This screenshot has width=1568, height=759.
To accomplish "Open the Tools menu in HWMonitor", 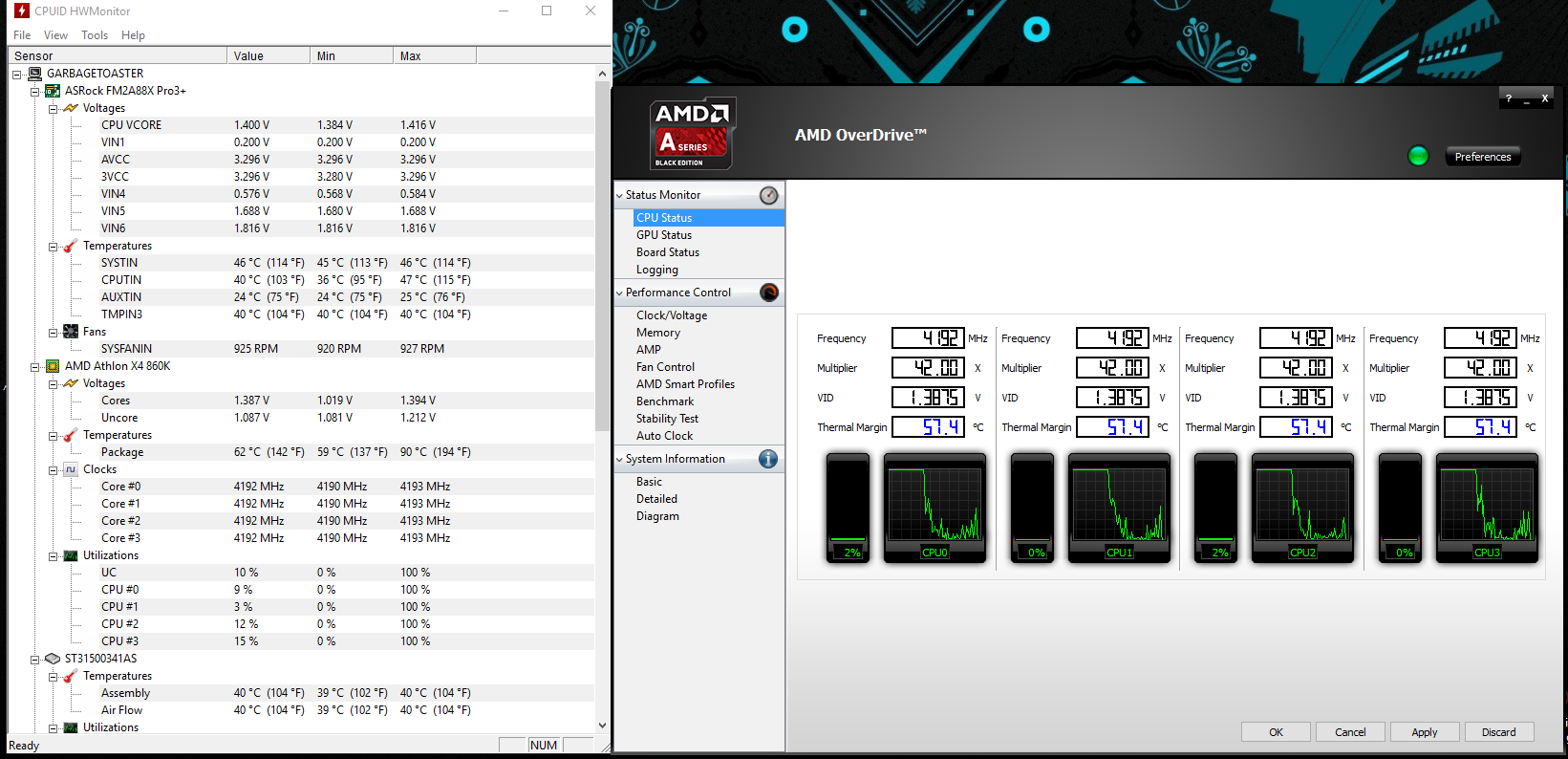I will pyautogui.click(x=95, y=35).
